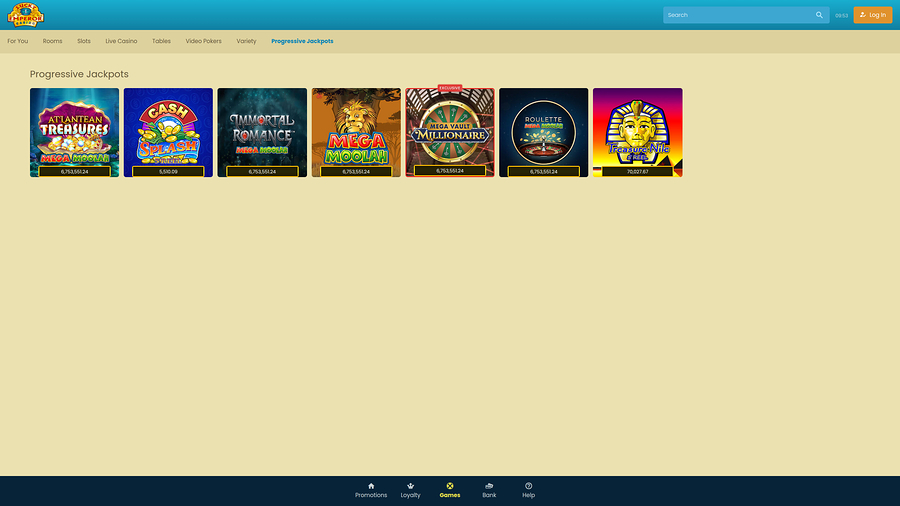This screenshot has height=506, width=900.
Task: Click the Lucky Emperor casino logo
Action: [26, 14]
